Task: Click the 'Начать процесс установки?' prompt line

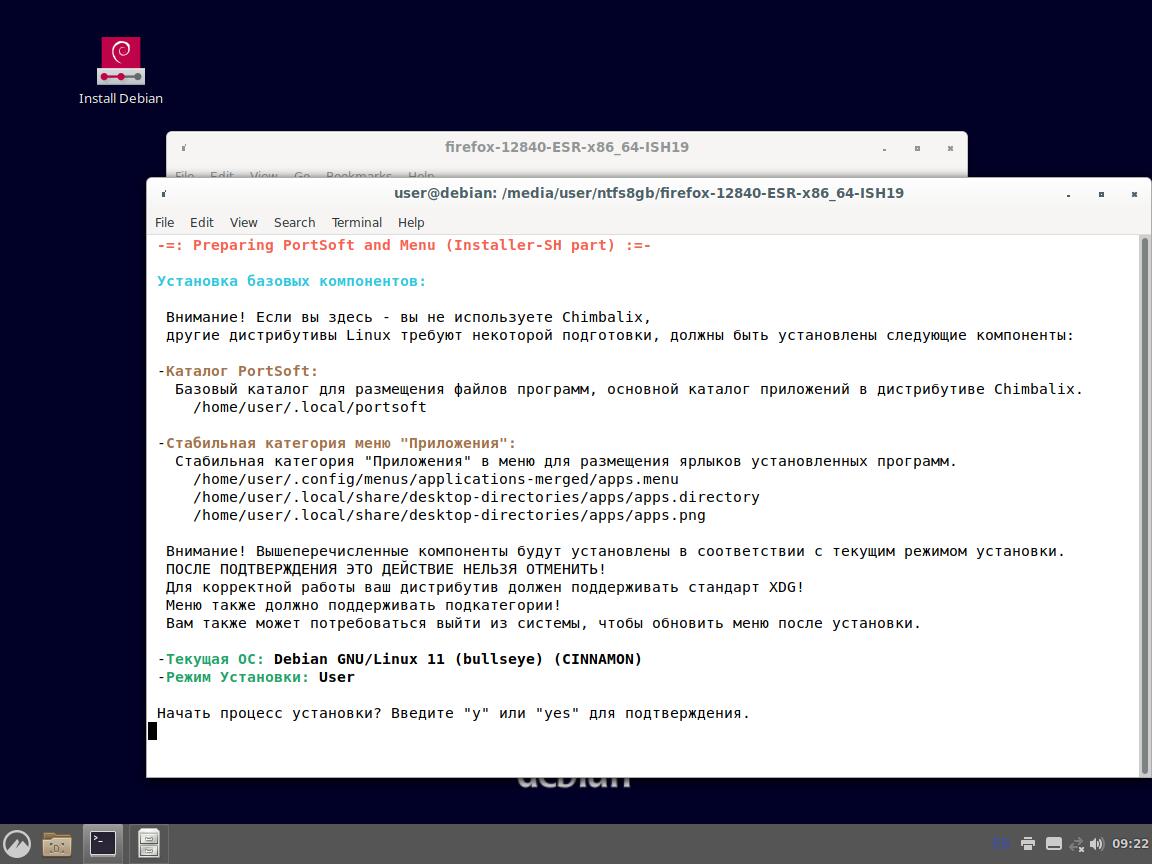Action: point(453,713)
